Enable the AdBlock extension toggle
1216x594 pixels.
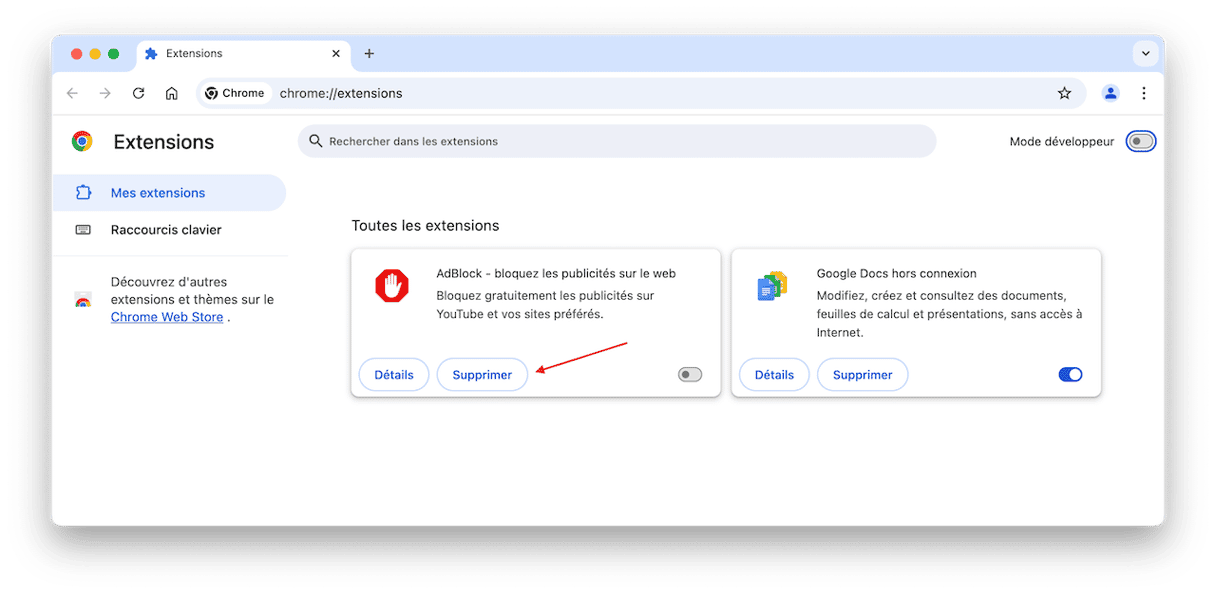[x=690, y=375]
